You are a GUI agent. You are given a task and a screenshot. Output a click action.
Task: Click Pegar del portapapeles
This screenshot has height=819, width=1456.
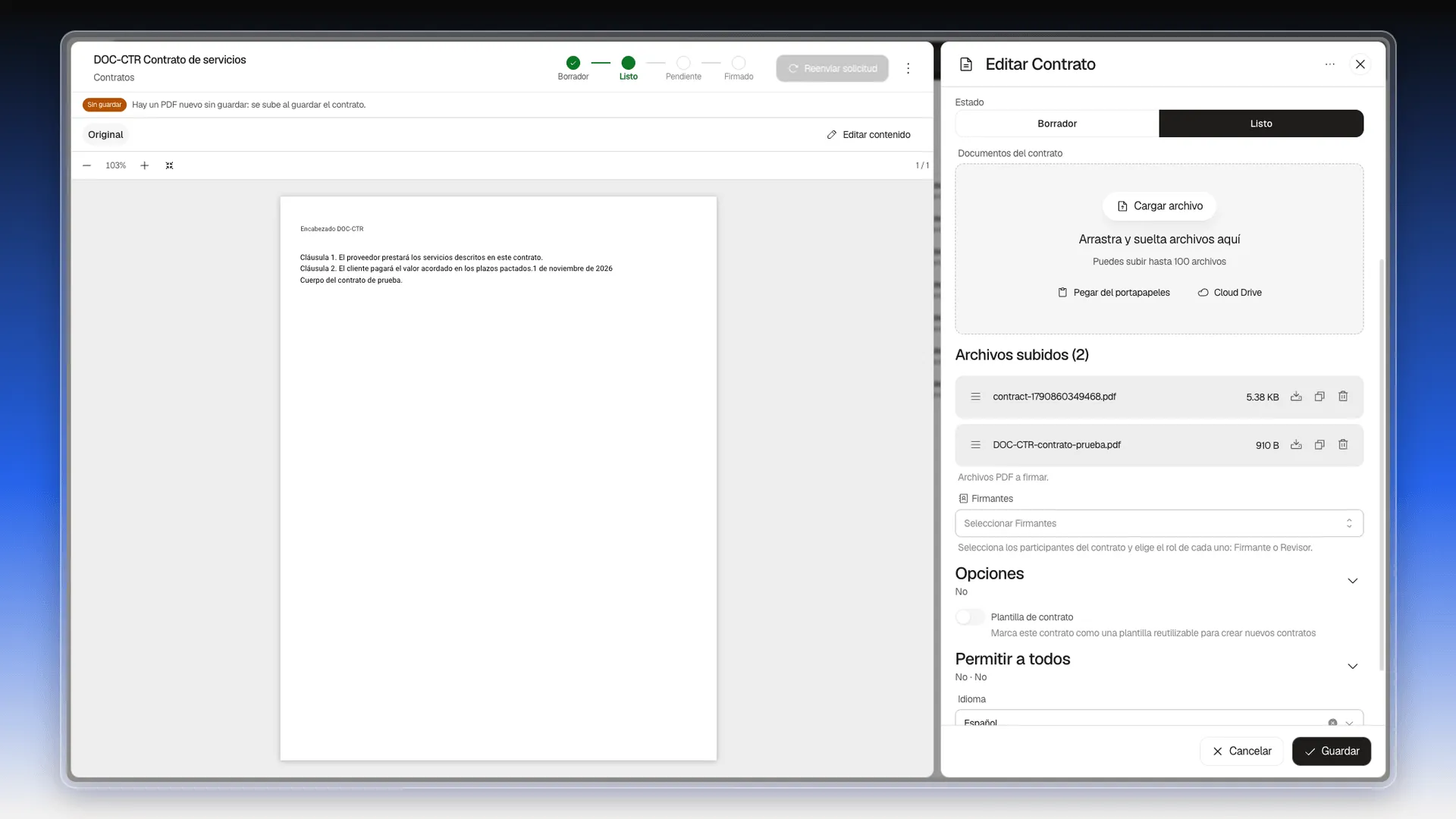[1113, 293]
